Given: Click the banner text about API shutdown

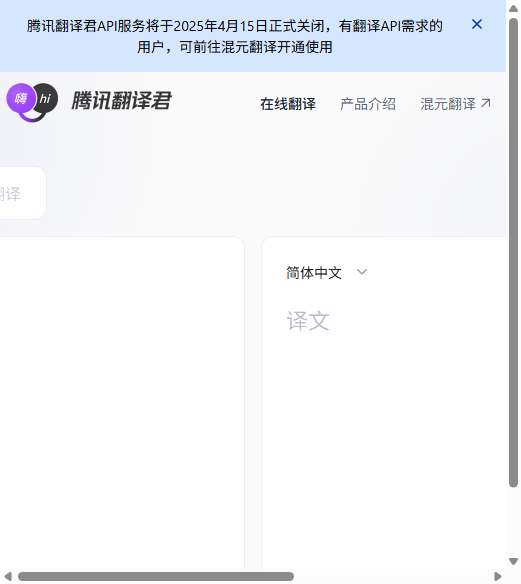Looking at the screenshot, I should [235, 36].
